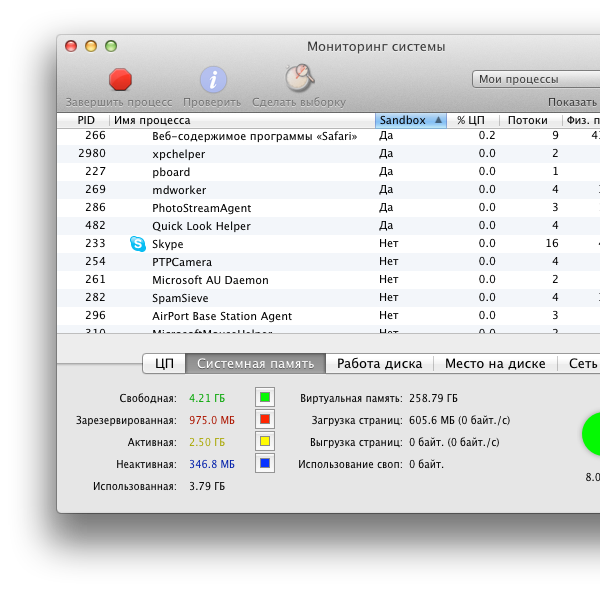This screenshot has height=592, width=600.
Task: Sort by the Потоки column header
Action: tap(531, 120)
